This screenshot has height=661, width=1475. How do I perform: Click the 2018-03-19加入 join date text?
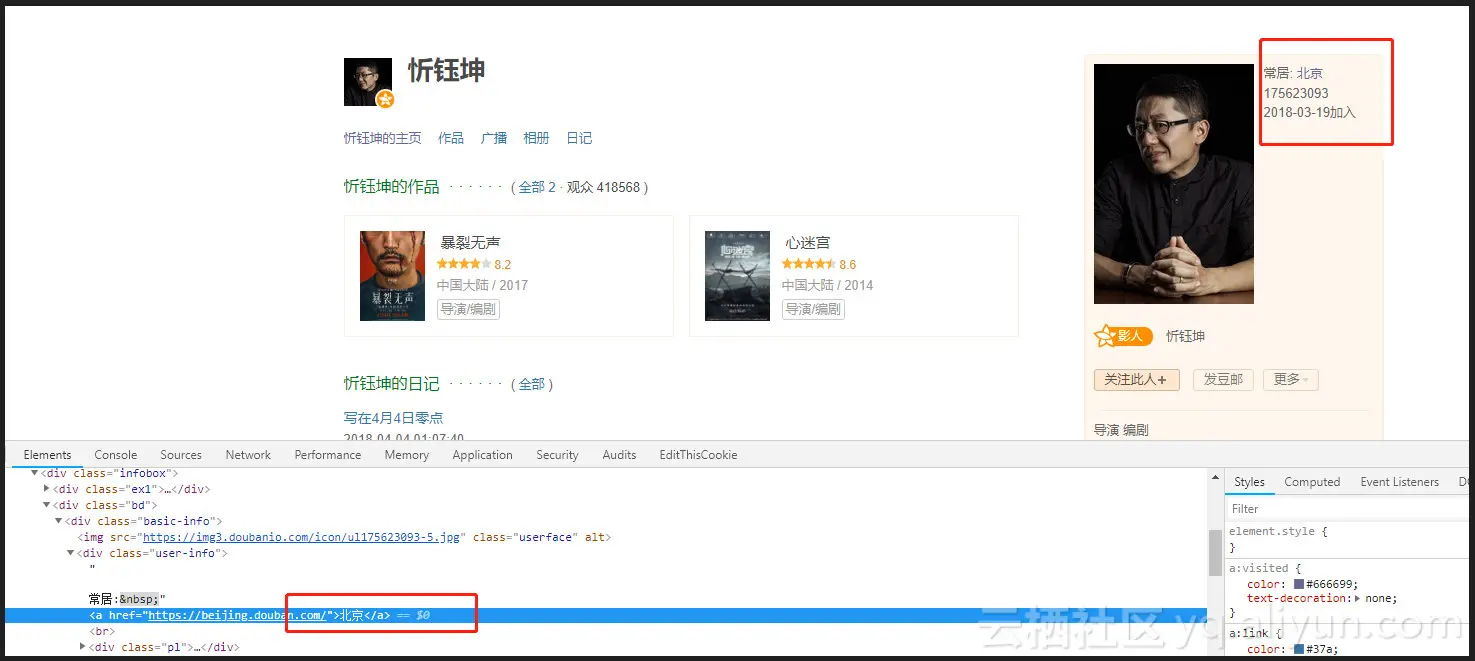(x=1310, y=112)
